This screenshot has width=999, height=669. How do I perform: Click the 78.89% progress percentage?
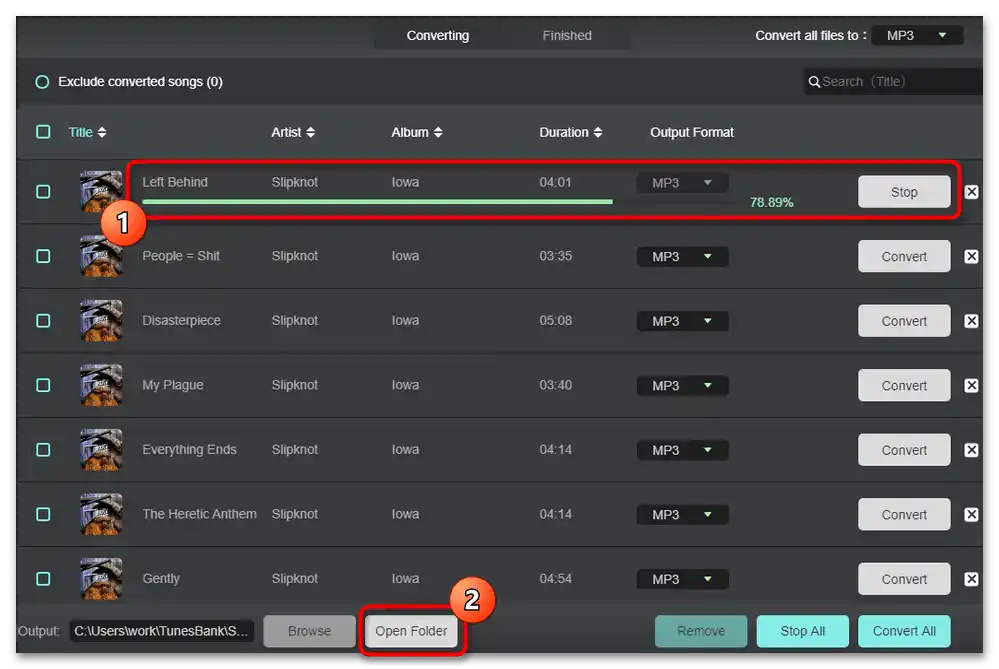point(771,202)
